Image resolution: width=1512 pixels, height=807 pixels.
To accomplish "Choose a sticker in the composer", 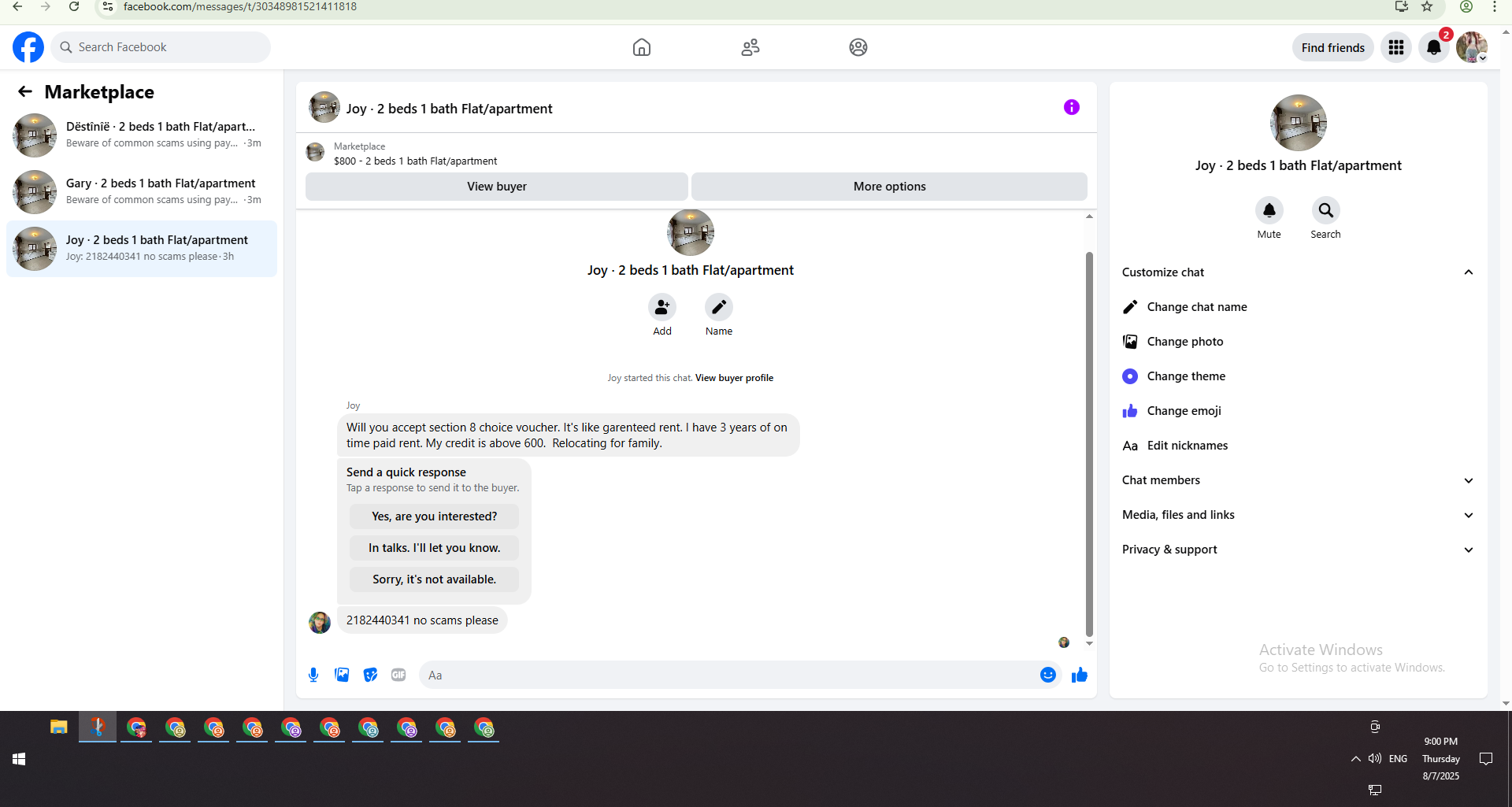I will (370, 675).
